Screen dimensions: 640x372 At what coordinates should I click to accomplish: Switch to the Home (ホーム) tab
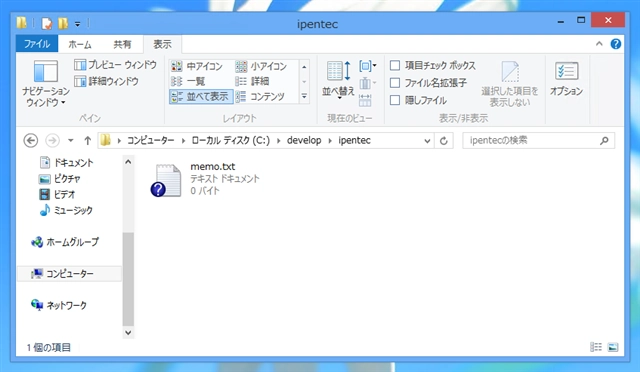click(x=80, y=45)
